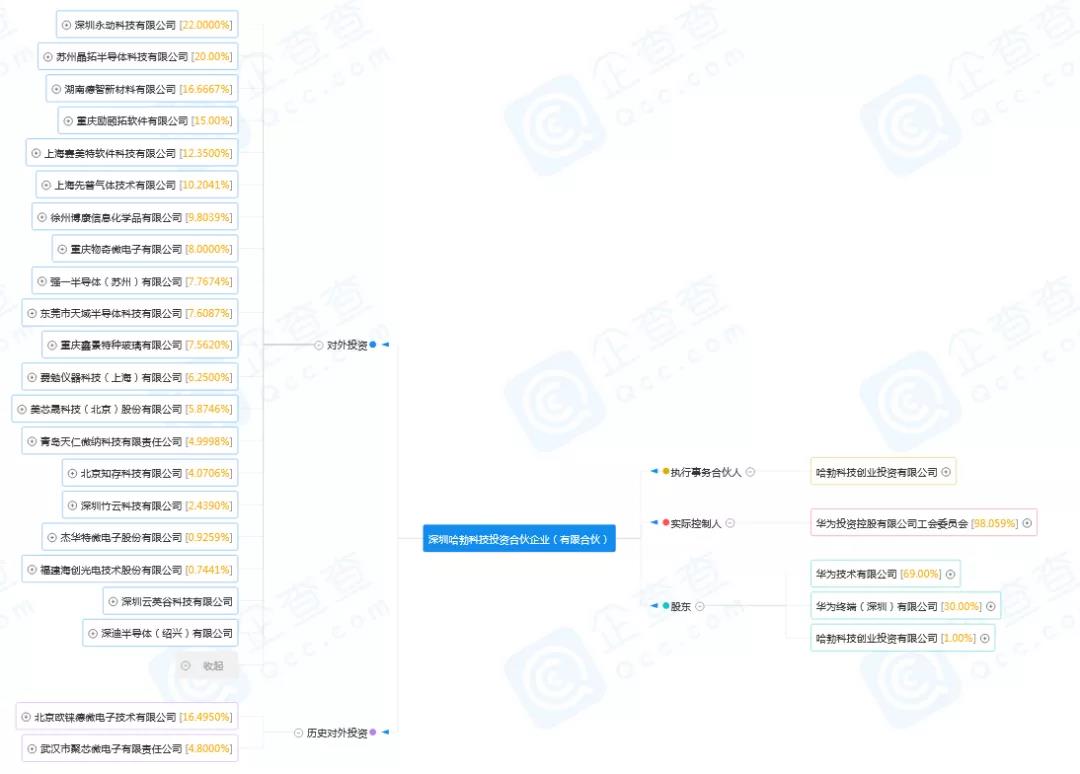Viewport: 1080px width, 774px height.
Task: Select the node 深迪半导体（绍兴）有限公司
Action: point(160,632)
